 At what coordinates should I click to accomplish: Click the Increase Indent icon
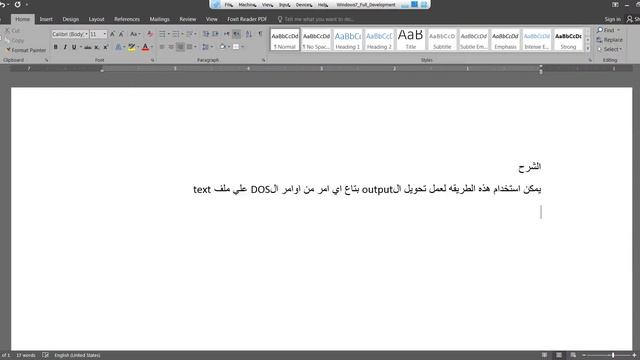pos(216,34)
